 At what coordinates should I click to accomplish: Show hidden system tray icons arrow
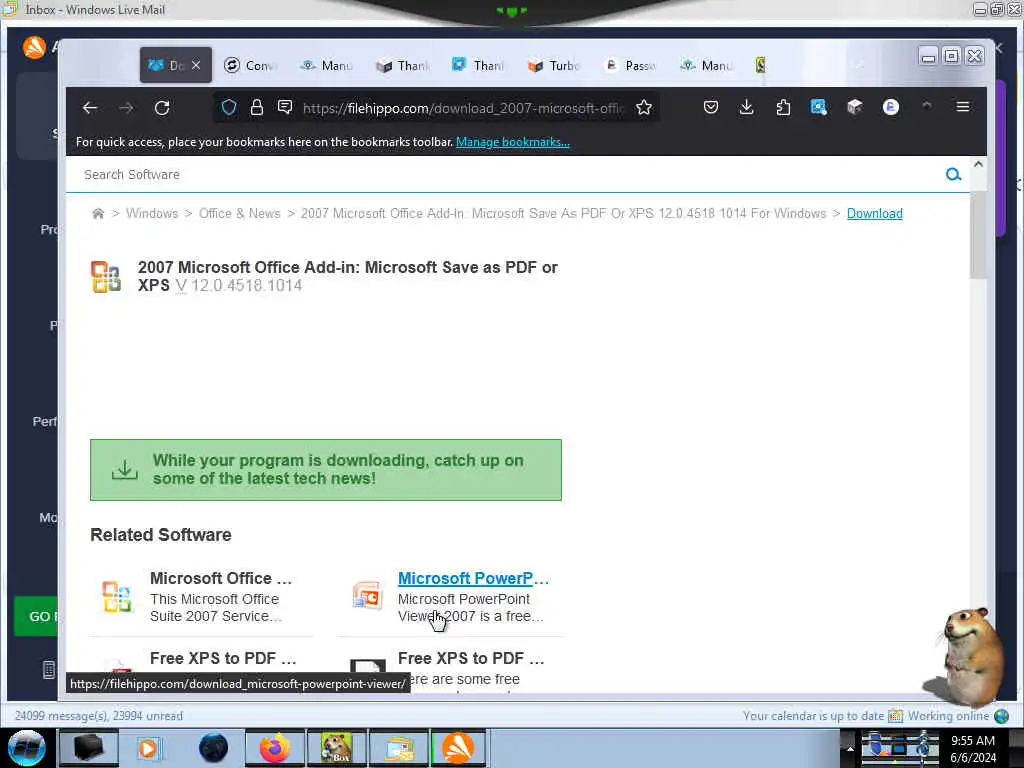pos(850,748)
